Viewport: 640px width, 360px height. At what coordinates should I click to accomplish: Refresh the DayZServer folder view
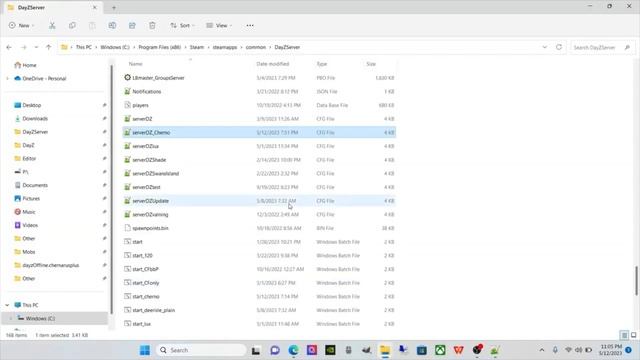coord(559,47)
